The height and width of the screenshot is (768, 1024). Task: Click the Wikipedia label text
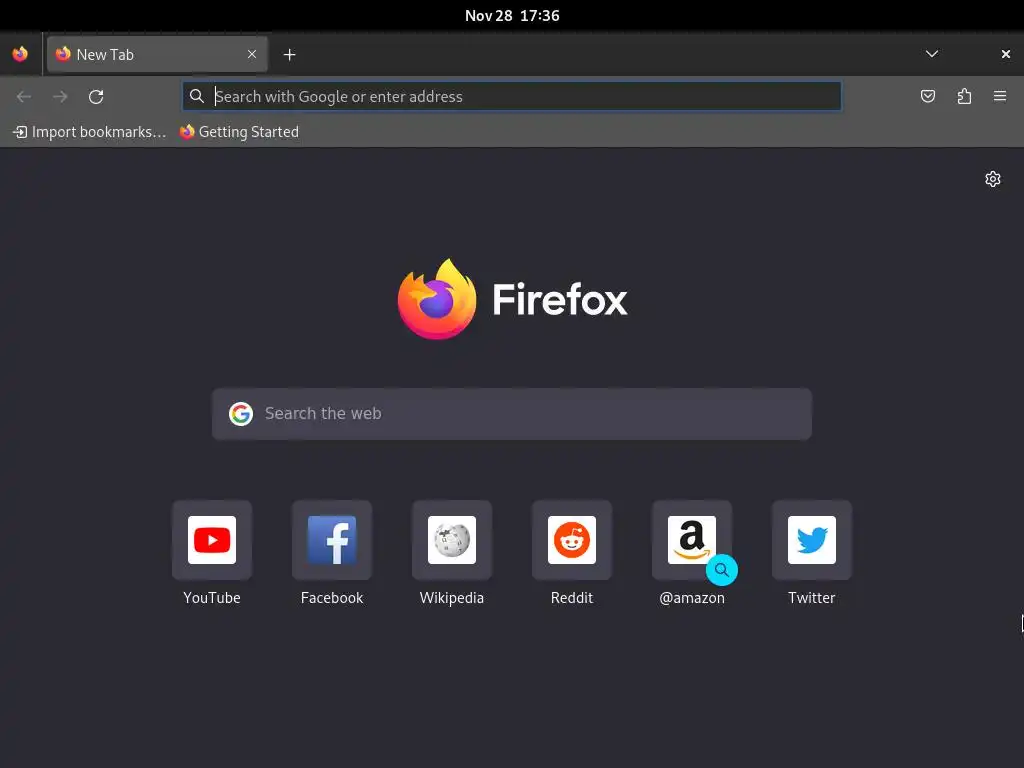click(x=452, y=598)
